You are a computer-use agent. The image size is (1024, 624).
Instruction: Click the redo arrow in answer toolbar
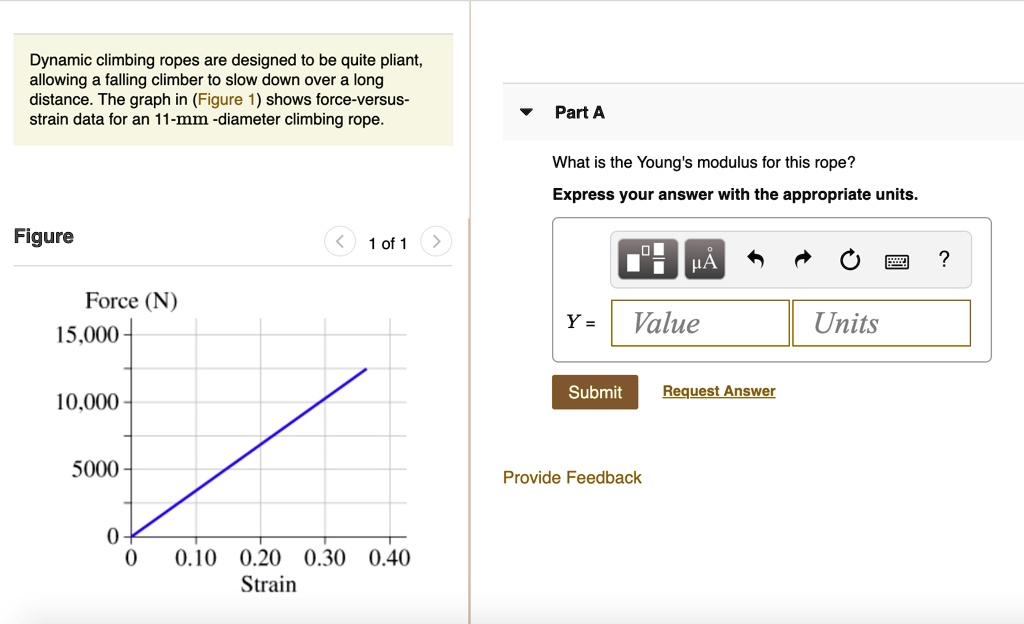coord(802,261)
